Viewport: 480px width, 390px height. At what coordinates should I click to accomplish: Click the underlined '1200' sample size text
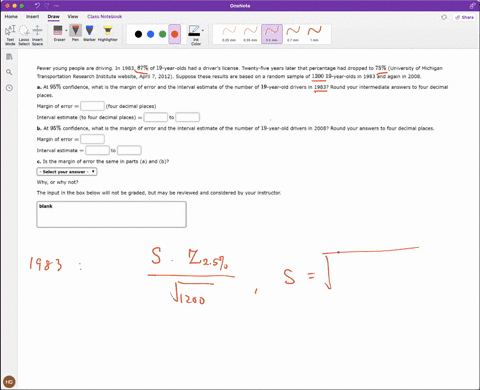click(318, 76)
